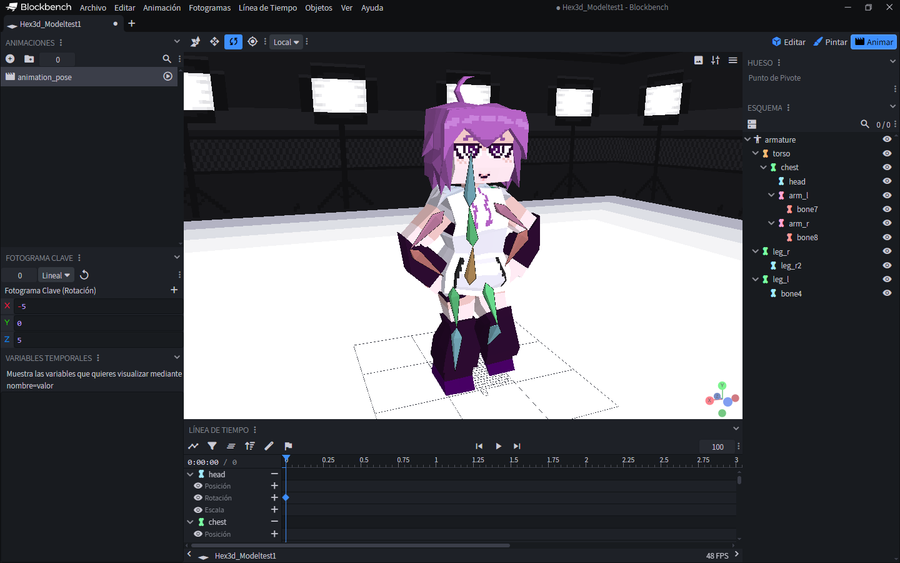Collapse the torso tree node
Screen dimensions: 900x563
[x=756, y=153]
